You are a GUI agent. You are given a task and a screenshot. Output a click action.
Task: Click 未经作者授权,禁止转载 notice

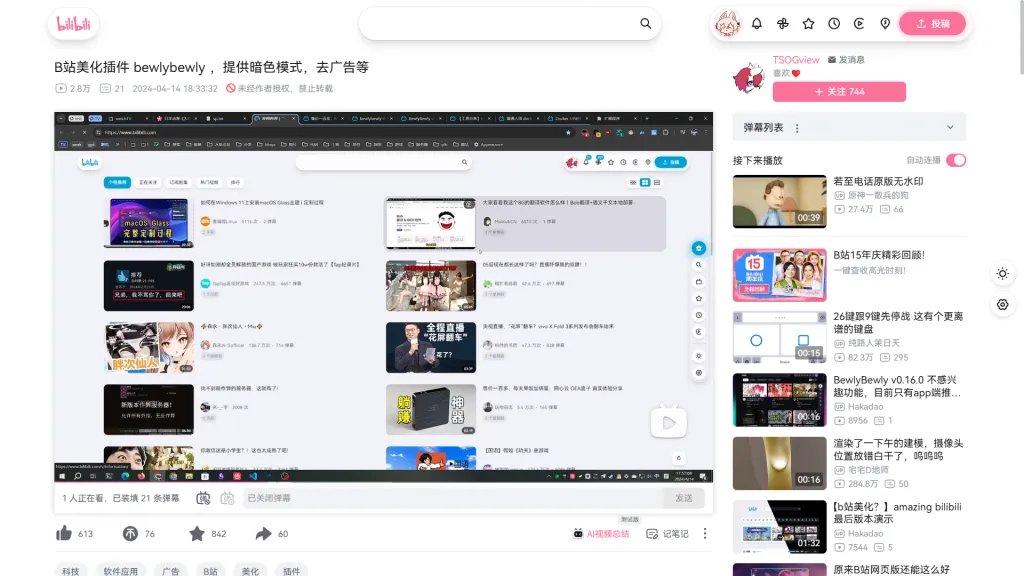(x=280, y=88)
